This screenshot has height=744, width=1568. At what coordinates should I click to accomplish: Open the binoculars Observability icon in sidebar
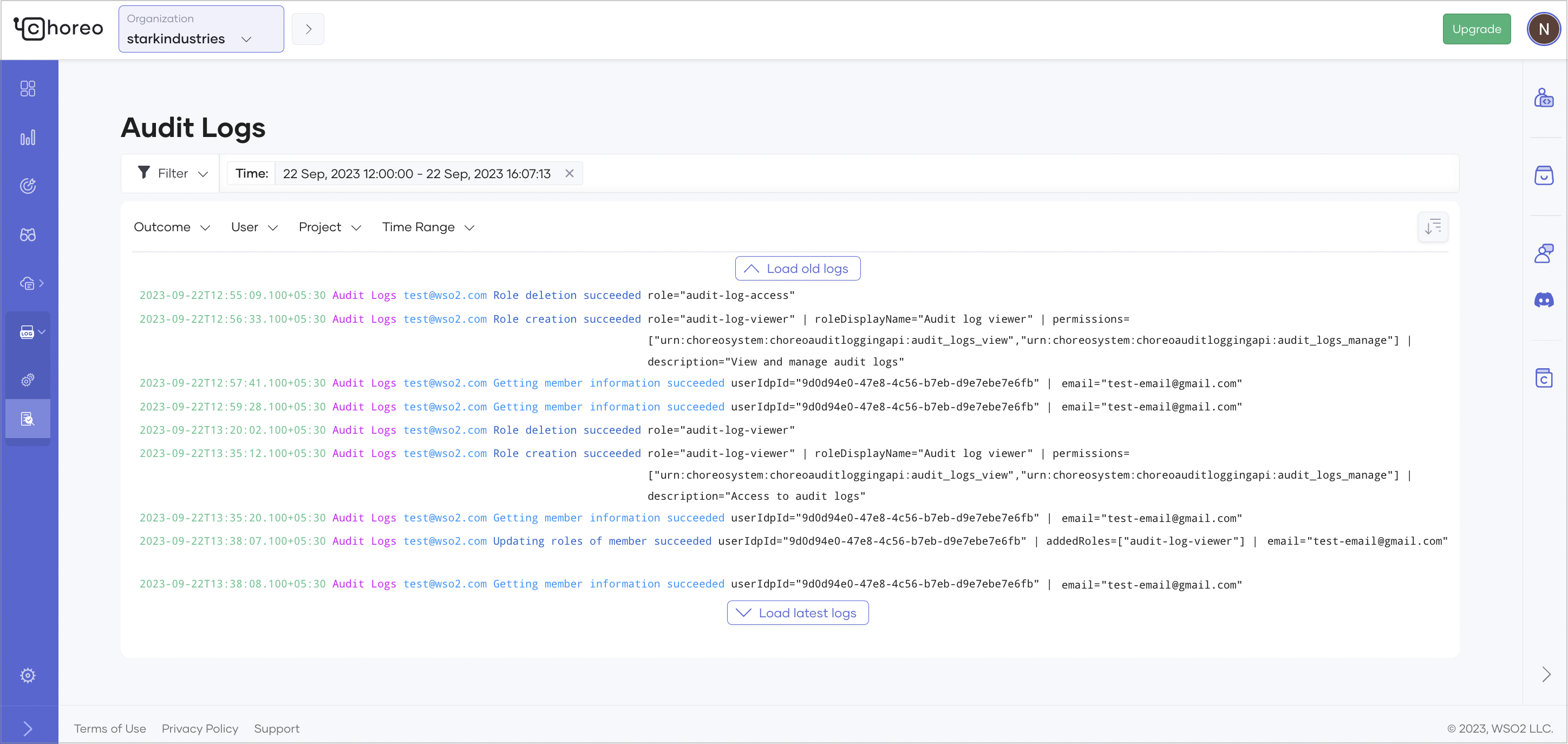28,235
